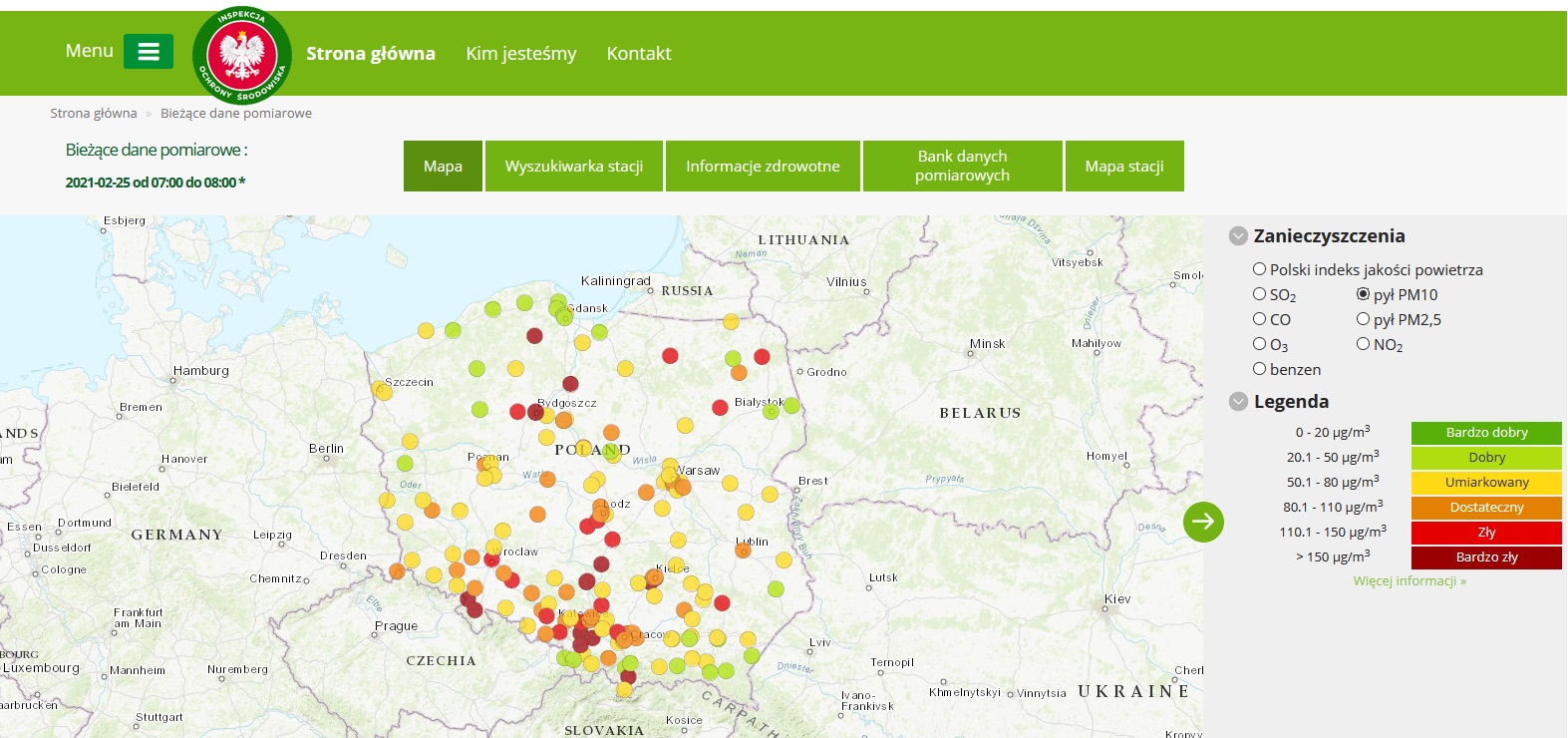This screenshot has height=738, width=1568.
Task: Click the 20.1 - 50 µg/m³ legend range
Action: [1333, 457]
